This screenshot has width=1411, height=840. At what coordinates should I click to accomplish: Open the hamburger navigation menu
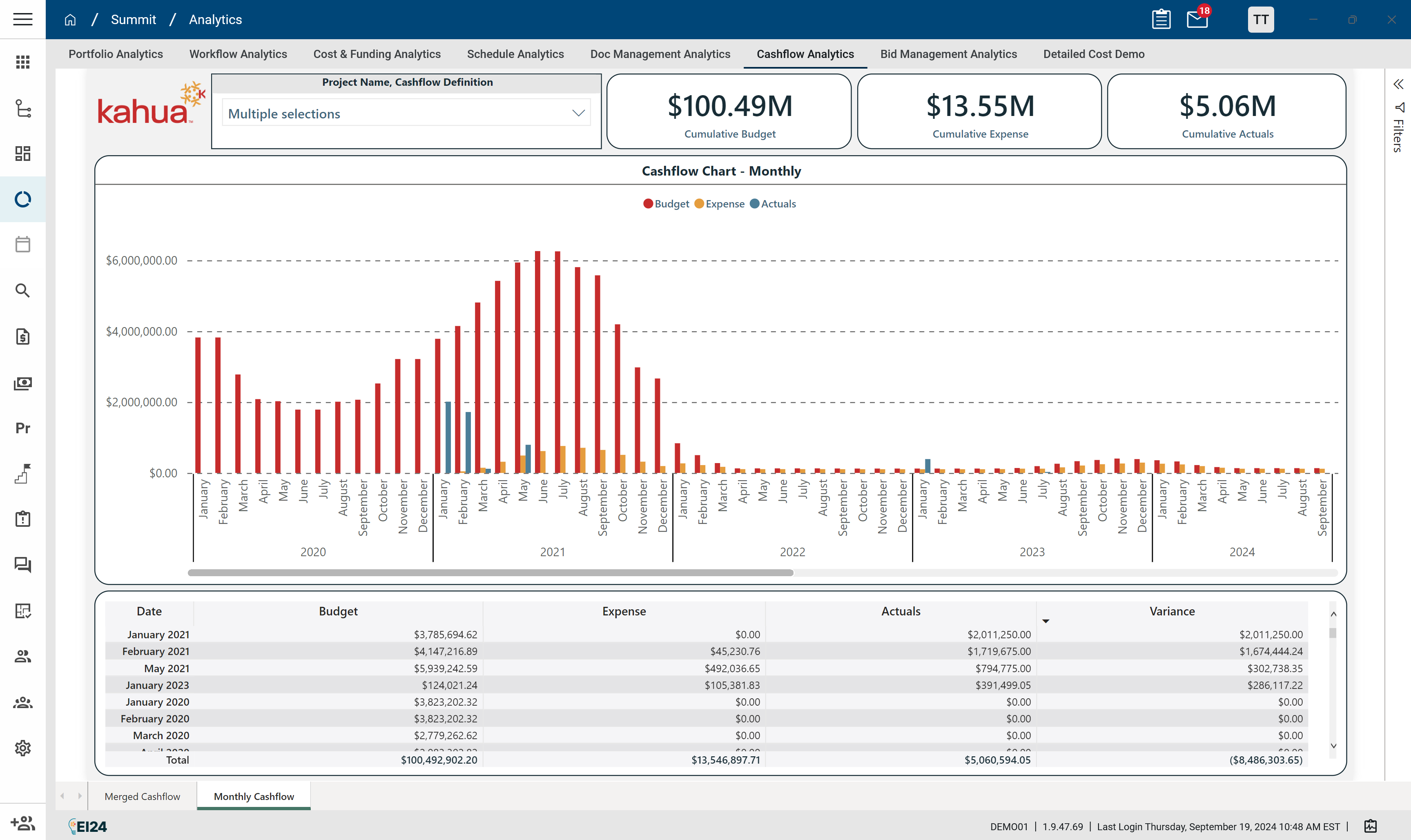point(22,19)
